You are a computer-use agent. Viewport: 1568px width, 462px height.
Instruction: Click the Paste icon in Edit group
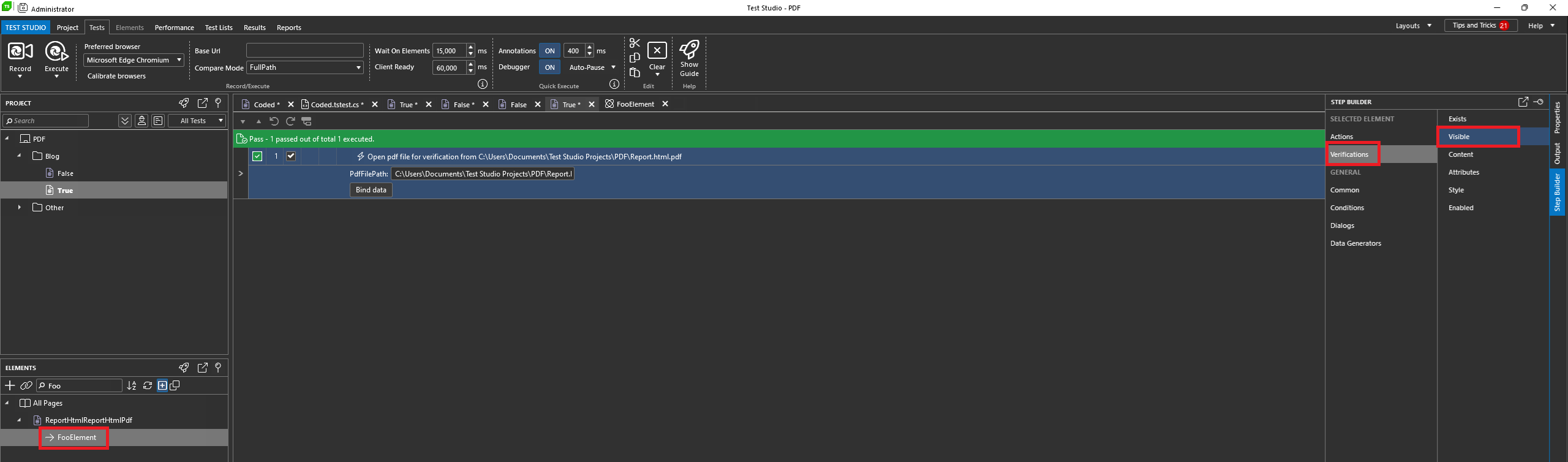(x=635, y=72)
